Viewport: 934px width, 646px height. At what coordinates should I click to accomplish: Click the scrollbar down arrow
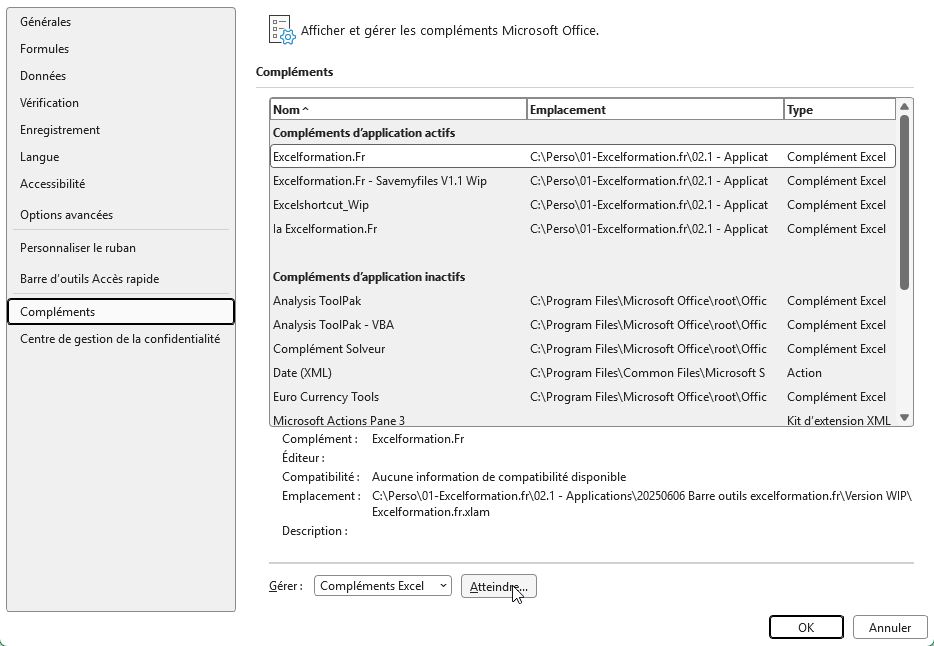903,418
